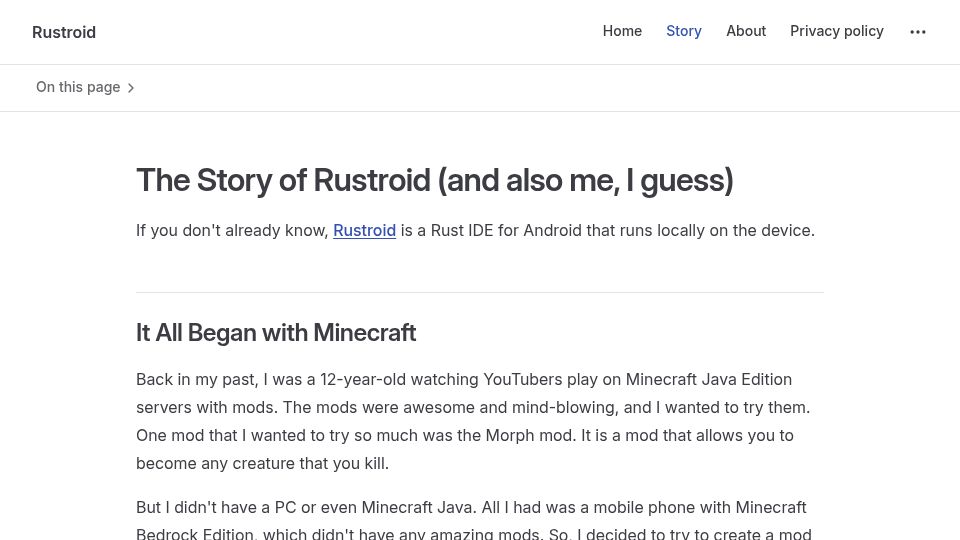
Task: Go to the Home page
Action: pos(622,31)
